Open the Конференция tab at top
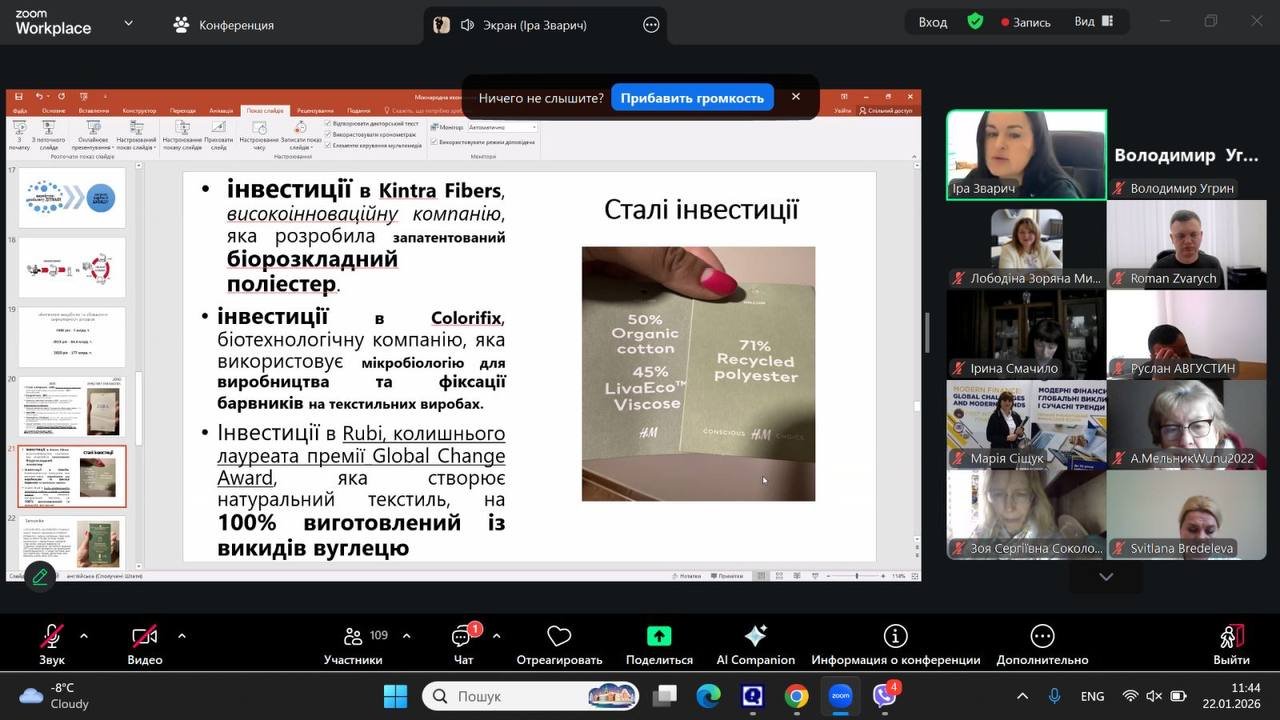This screenshot has width=1280, height=720. pos(224,25)
